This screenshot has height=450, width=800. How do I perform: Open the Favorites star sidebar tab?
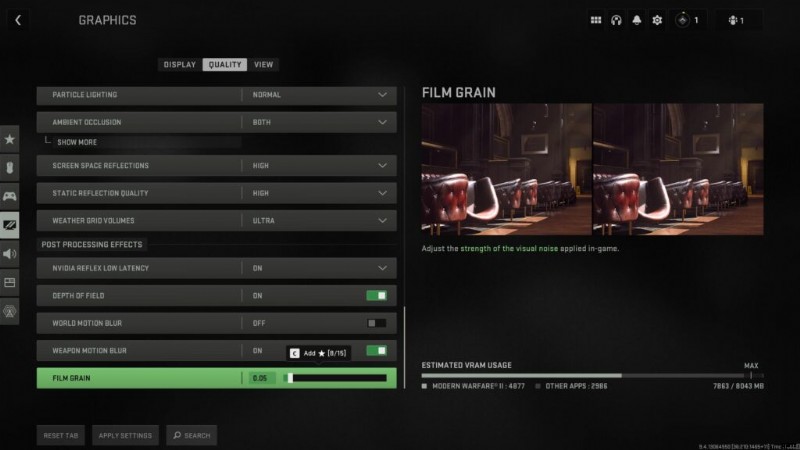[x=10, y=139]
